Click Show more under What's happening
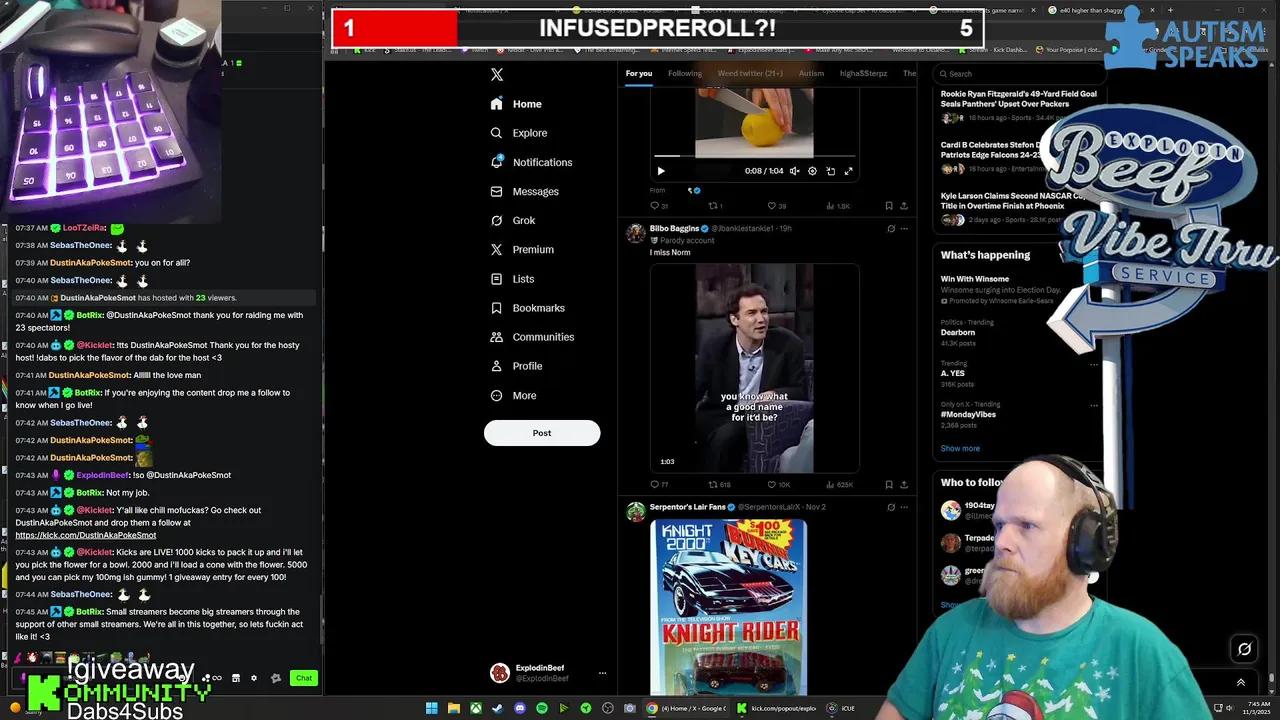Image resolution: width=1280 pixels, height=720 pixels. [x=960, y=448]
